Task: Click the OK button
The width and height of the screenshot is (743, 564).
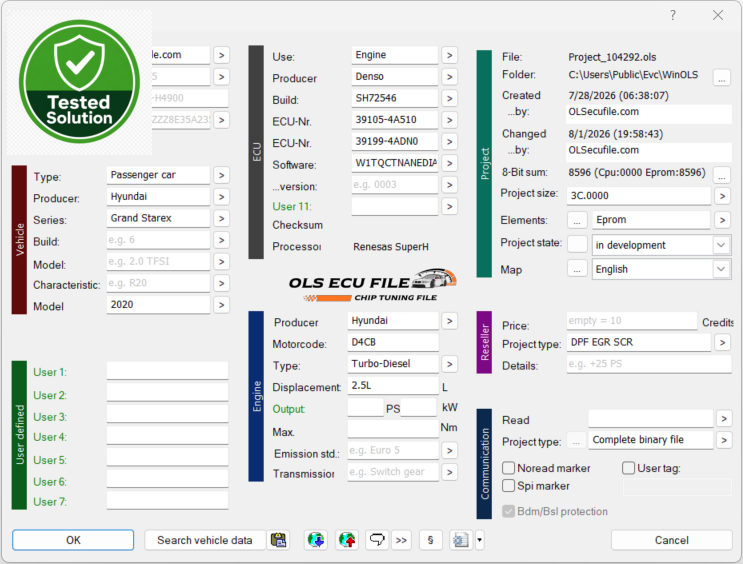Action: tap(73, 540)
